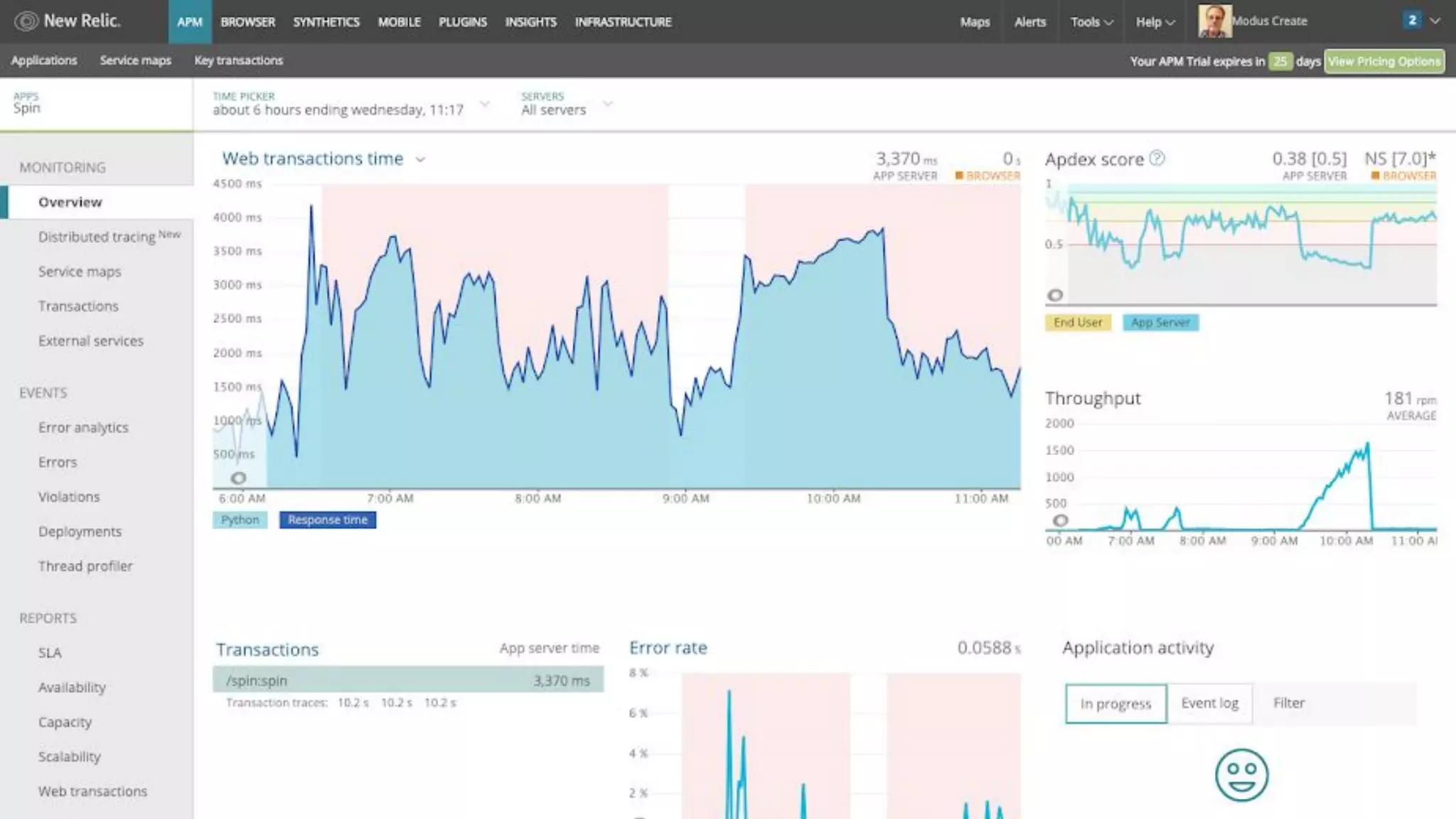This screenshot has width=1456, height=819.
Task: Toggle the Response time legend series
Action: 328,520
